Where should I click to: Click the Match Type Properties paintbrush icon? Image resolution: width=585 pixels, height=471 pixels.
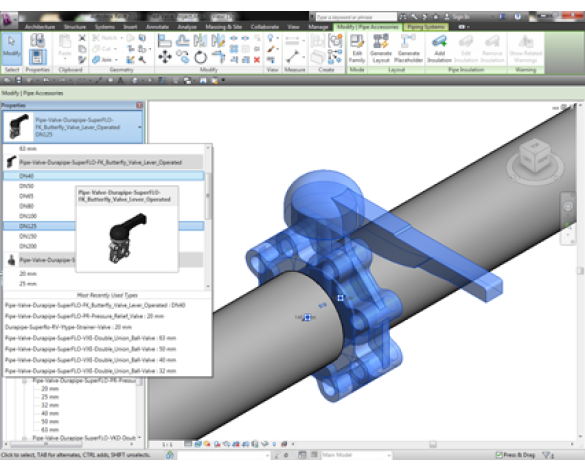coord(82,59)
